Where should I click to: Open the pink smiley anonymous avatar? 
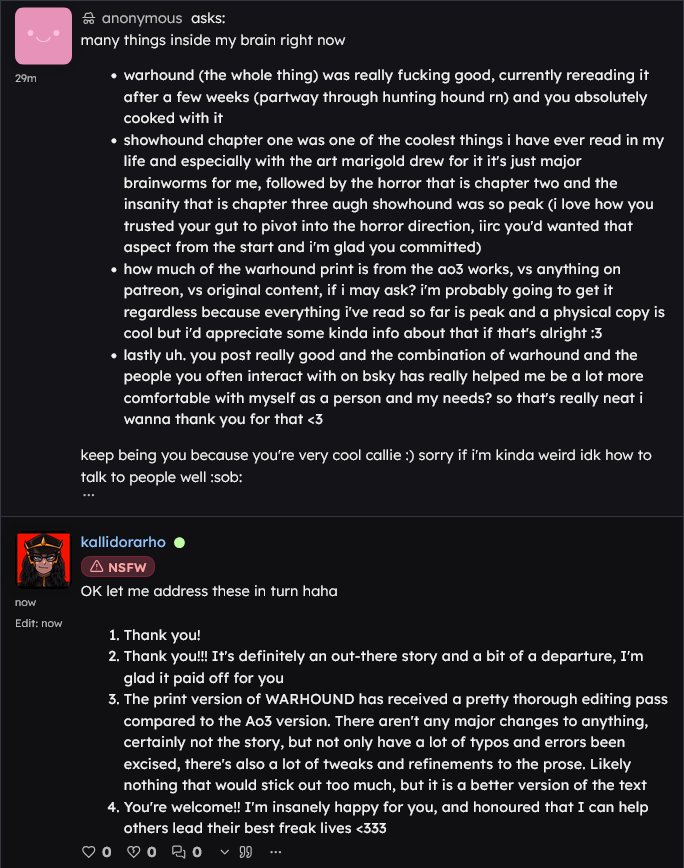[x=44, y=36]
